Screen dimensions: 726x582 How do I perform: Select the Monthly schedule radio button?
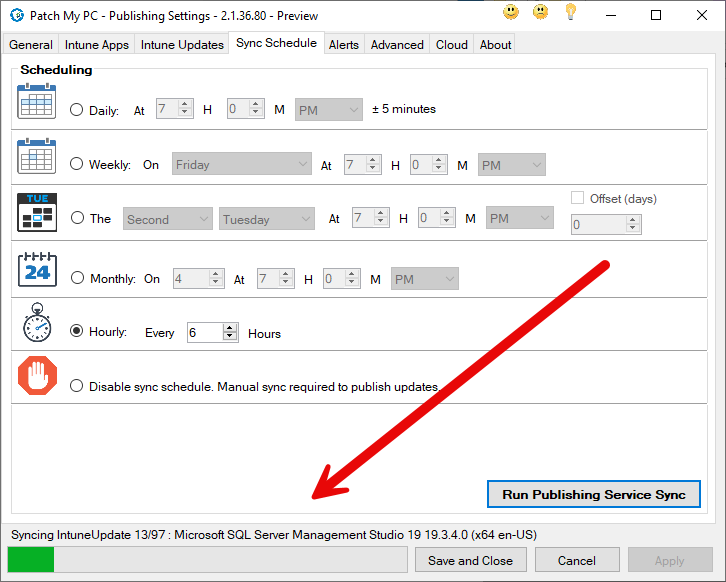[77, 278]
